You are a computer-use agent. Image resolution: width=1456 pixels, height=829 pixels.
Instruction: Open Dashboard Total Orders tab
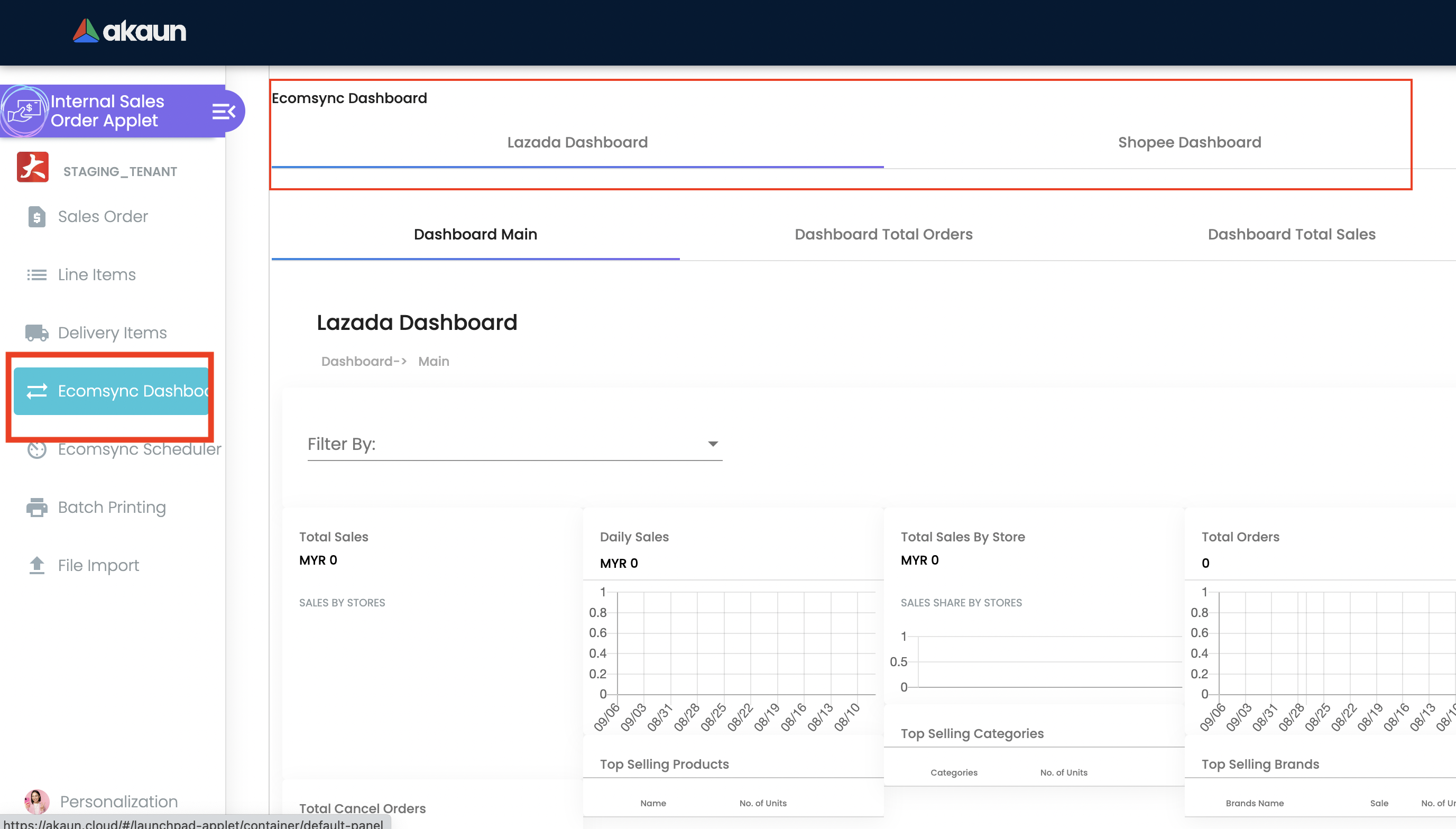click(883, 235)
